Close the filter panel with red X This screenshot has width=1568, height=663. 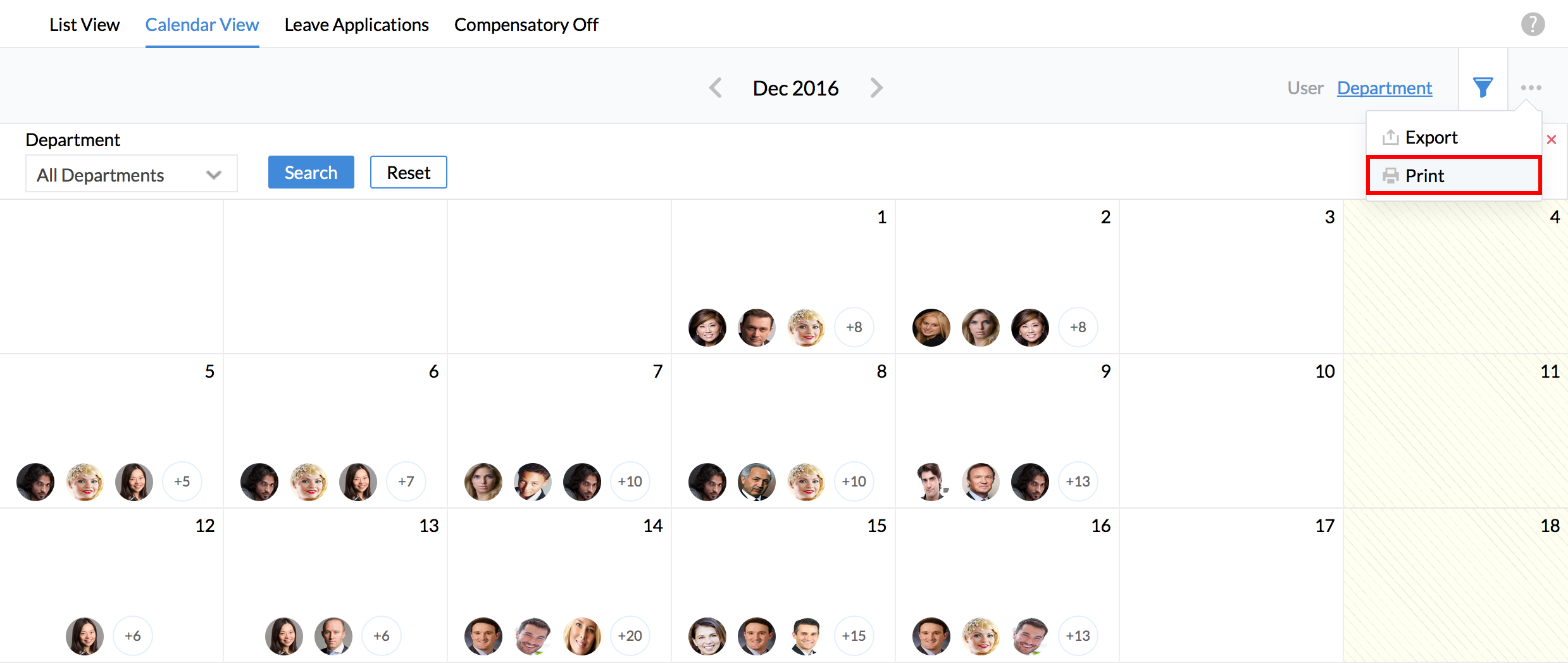pos(1552,139)
